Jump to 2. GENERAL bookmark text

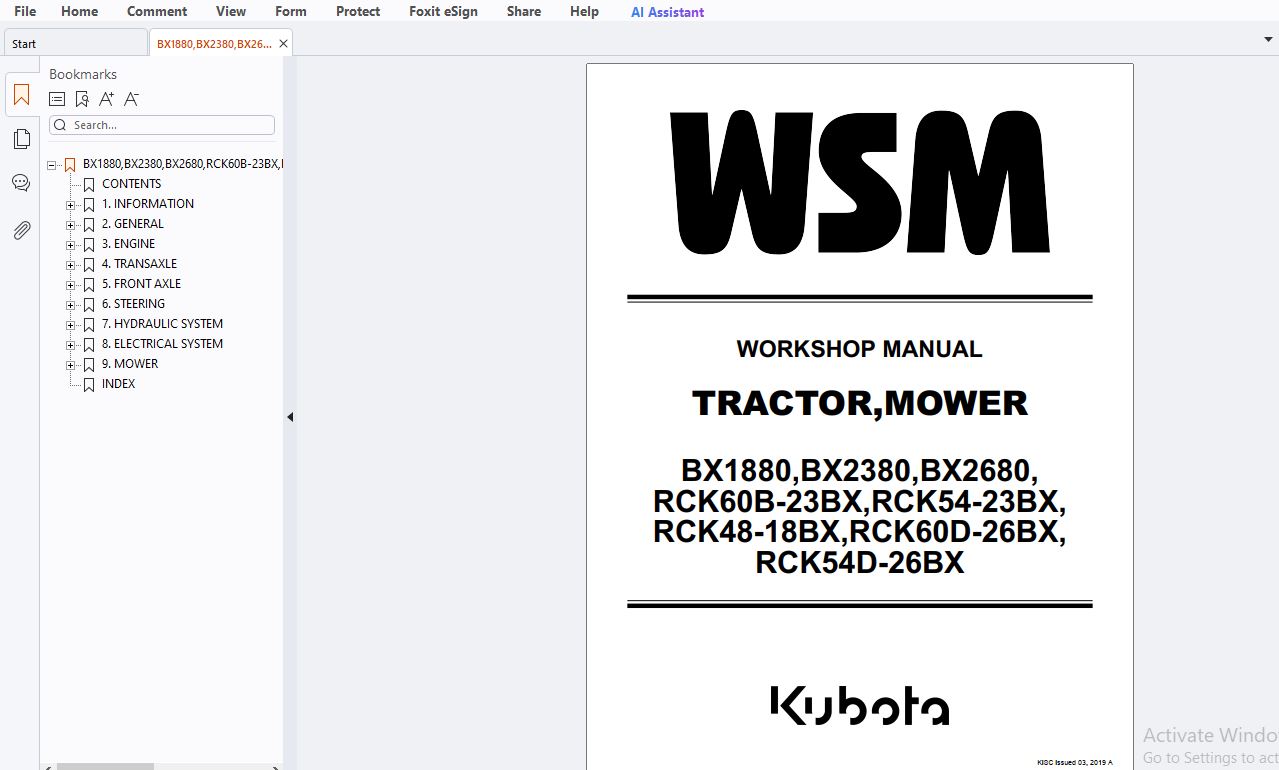pyautogui.click(x=133, y=224)
